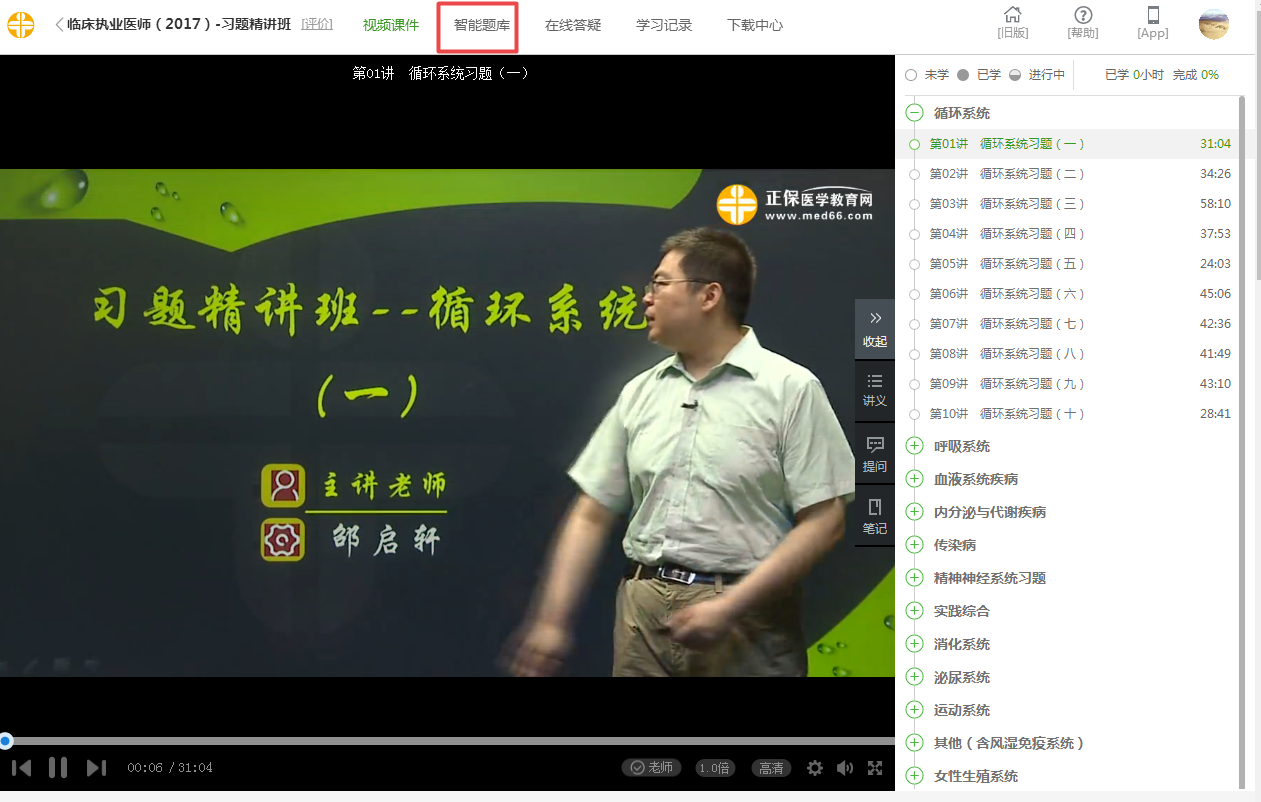Toggle the 老师 teacher view option
This screenshot has width=1261, height=802.
[651, 768]
